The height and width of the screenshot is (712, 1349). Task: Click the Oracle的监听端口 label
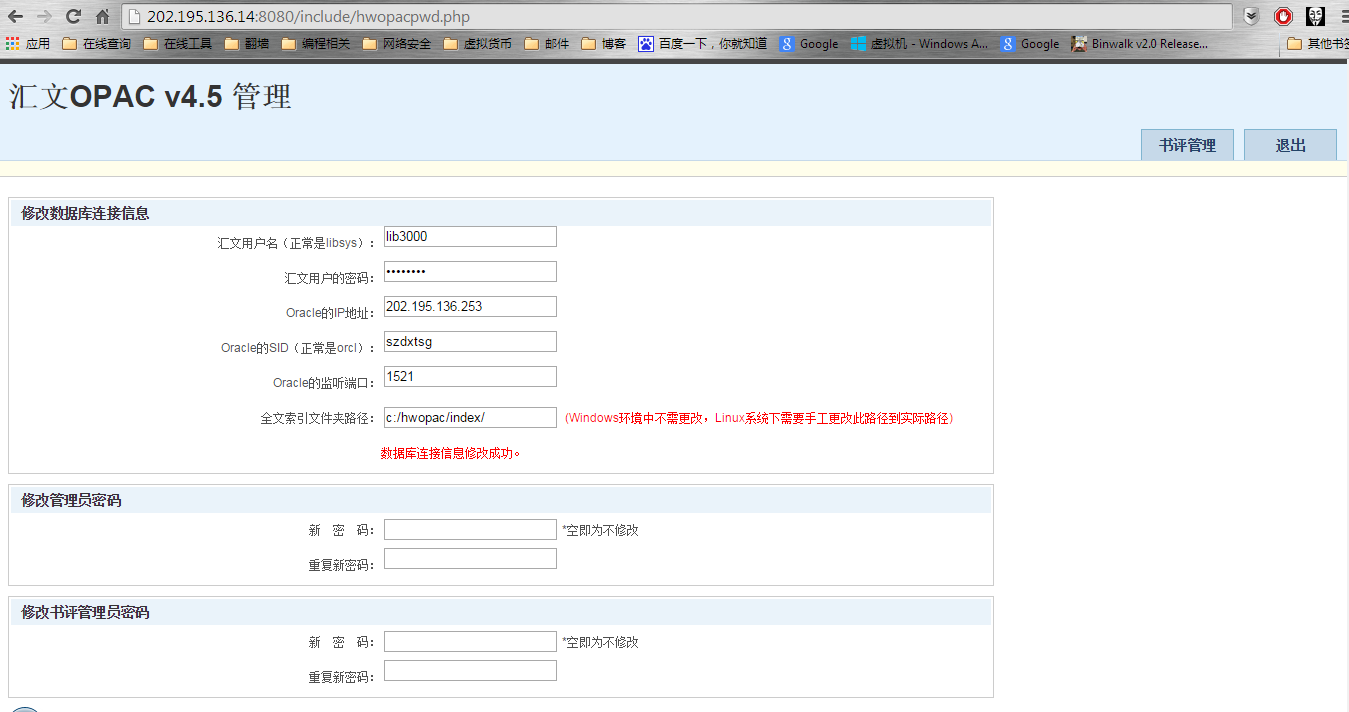[324, 383]
